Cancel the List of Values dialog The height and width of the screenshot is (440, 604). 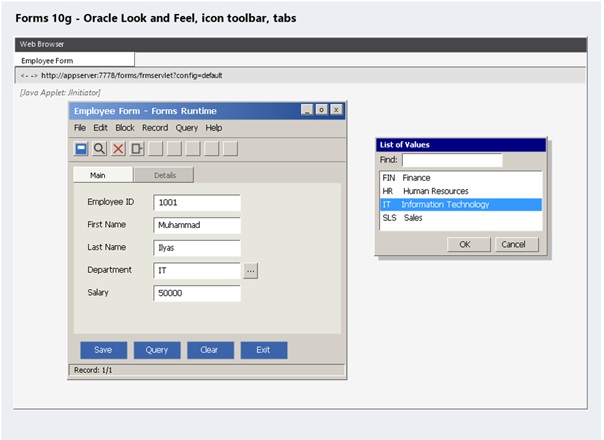tap(517, 244)
